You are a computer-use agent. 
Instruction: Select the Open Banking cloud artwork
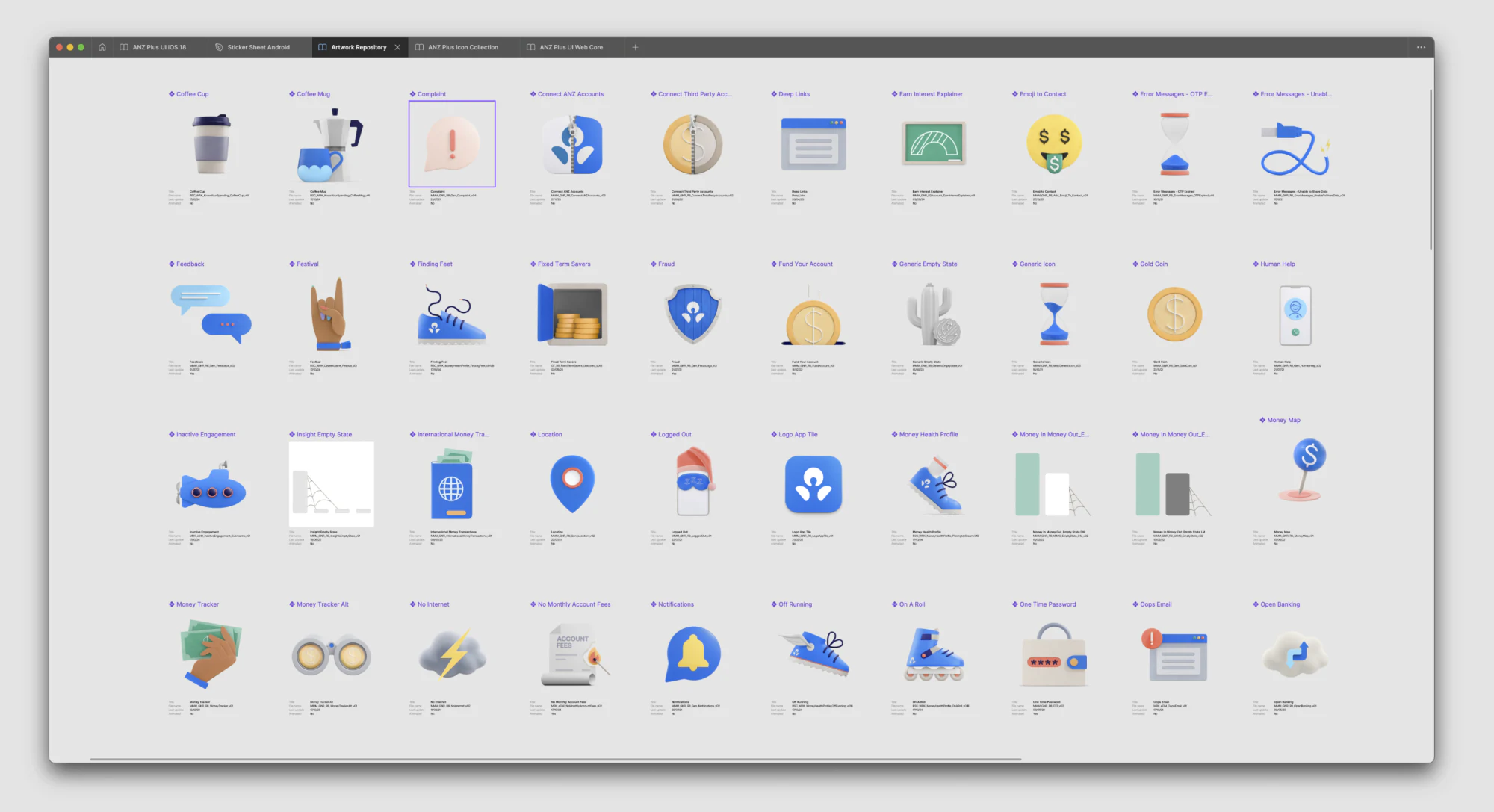coord(1295,655)
